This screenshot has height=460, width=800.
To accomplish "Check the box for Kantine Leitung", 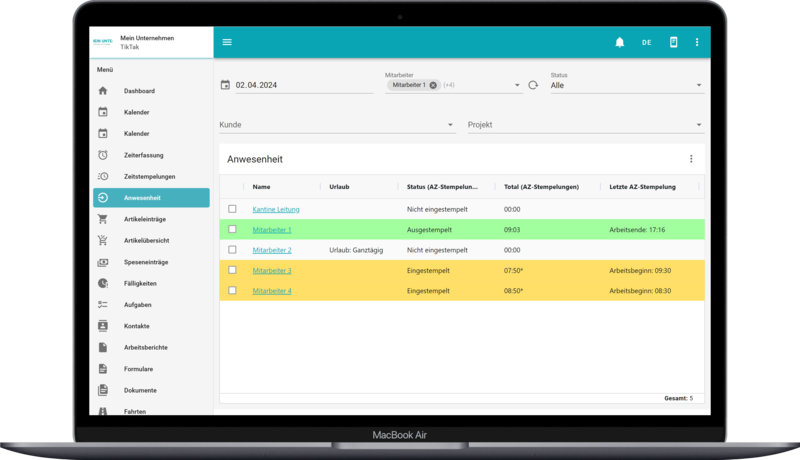I will [x=233, y=209].
